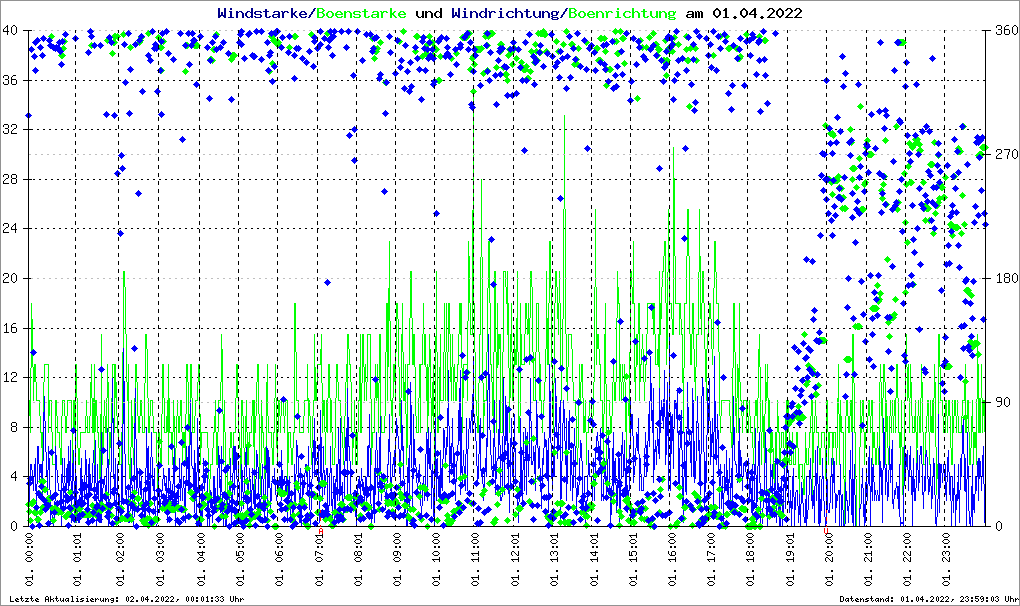Click the 'Letzte Aktualisierung' footer text

[123, 599]
